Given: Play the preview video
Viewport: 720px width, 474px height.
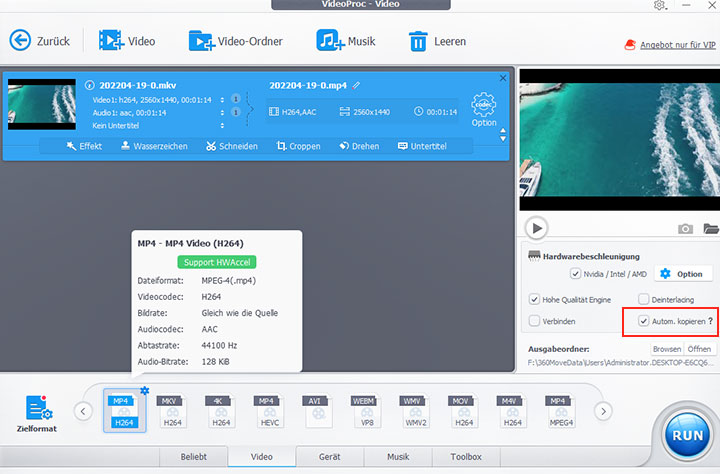Looking at the screenshot, I should click(536, 228).
